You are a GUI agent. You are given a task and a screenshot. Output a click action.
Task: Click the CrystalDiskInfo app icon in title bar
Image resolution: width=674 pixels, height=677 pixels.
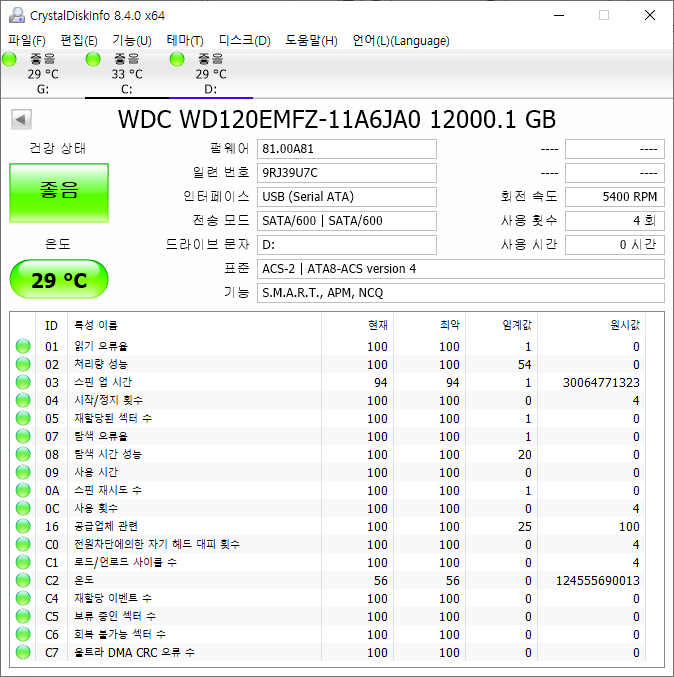pos(17,15)
